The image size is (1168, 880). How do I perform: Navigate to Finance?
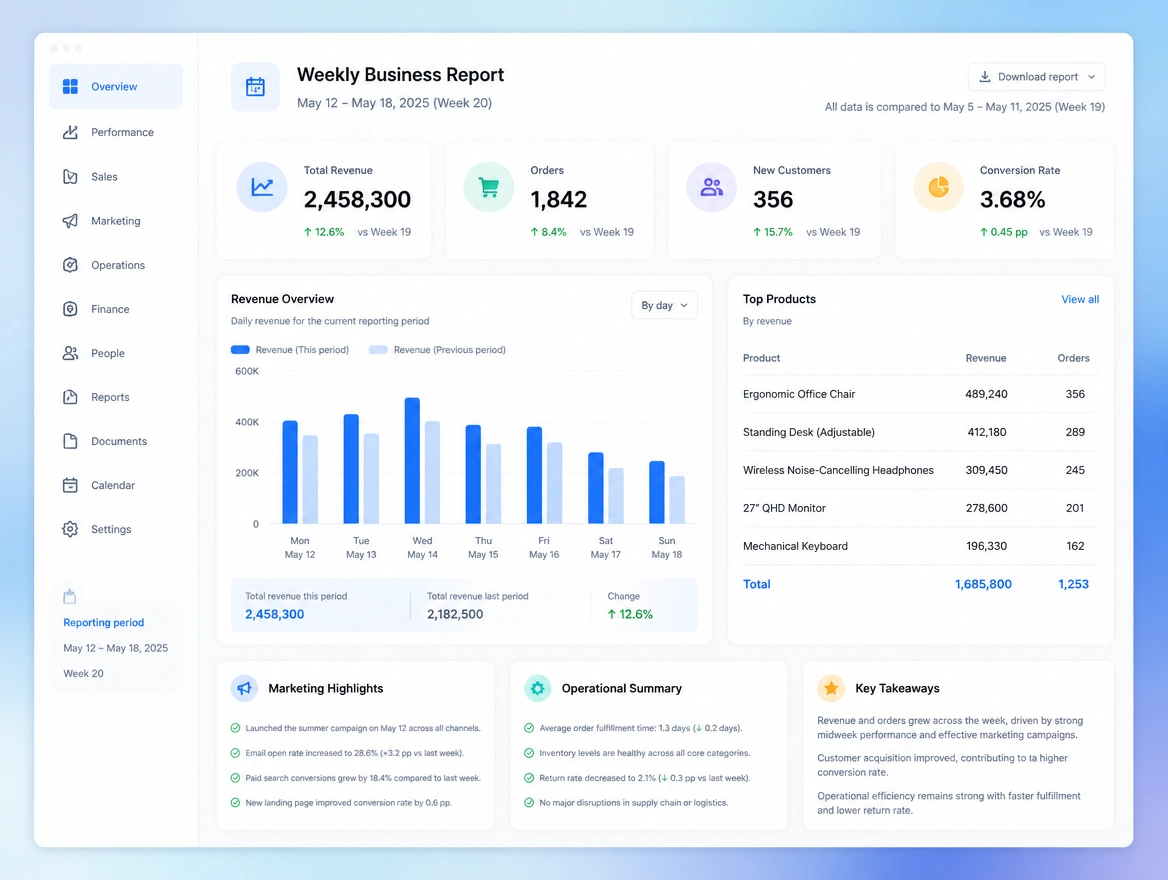[116, 308]
